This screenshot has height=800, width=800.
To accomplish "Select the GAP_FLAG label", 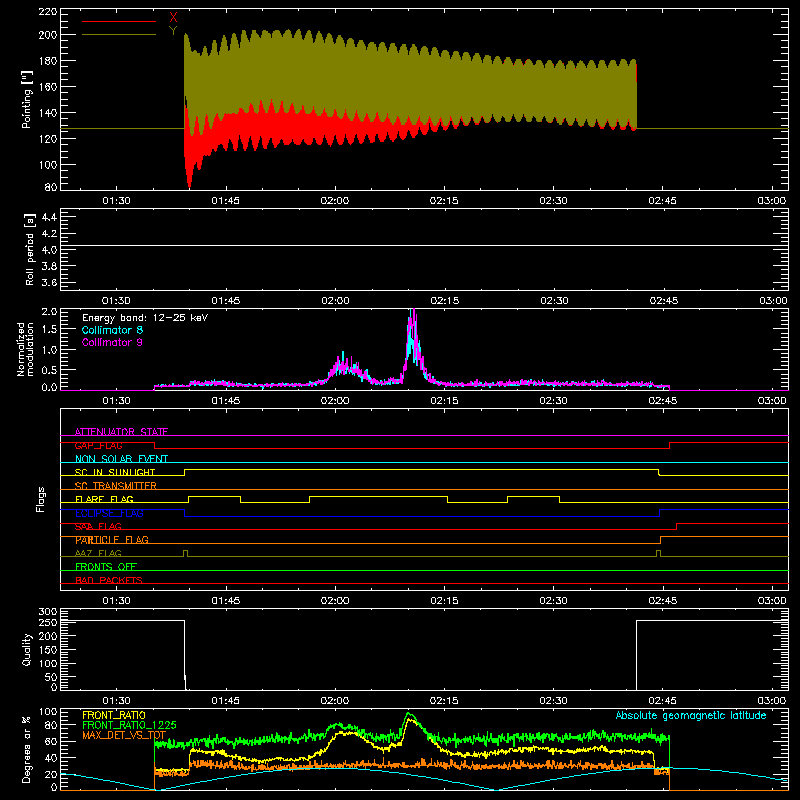I will [x=98, y=445].
